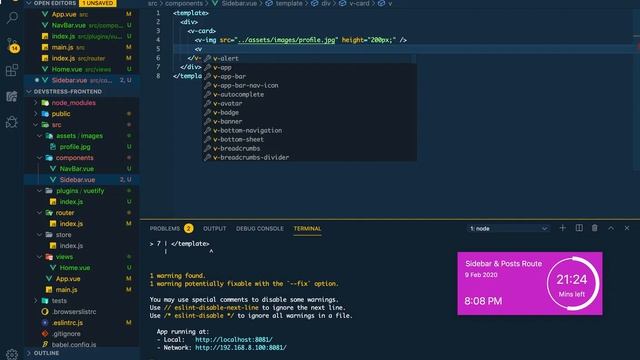The height and width of the screenshot is (360, 640).
Task: Switch to the Problems tab
Action: (x=164, y=229)
